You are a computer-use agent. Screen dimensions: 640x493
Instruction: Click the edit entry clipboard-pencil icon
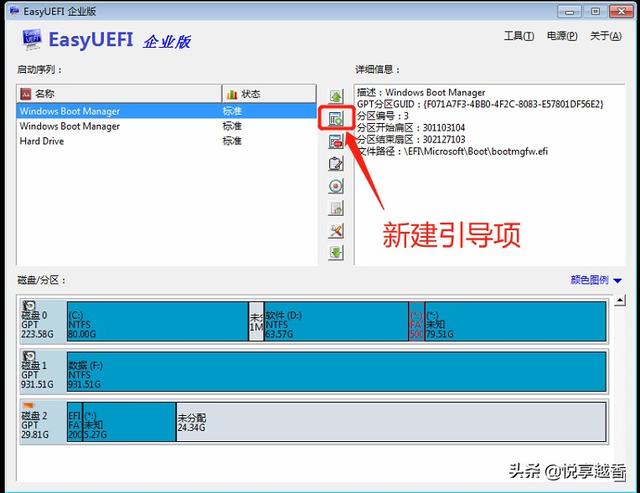pyautogui.click(x=336, y=164)
